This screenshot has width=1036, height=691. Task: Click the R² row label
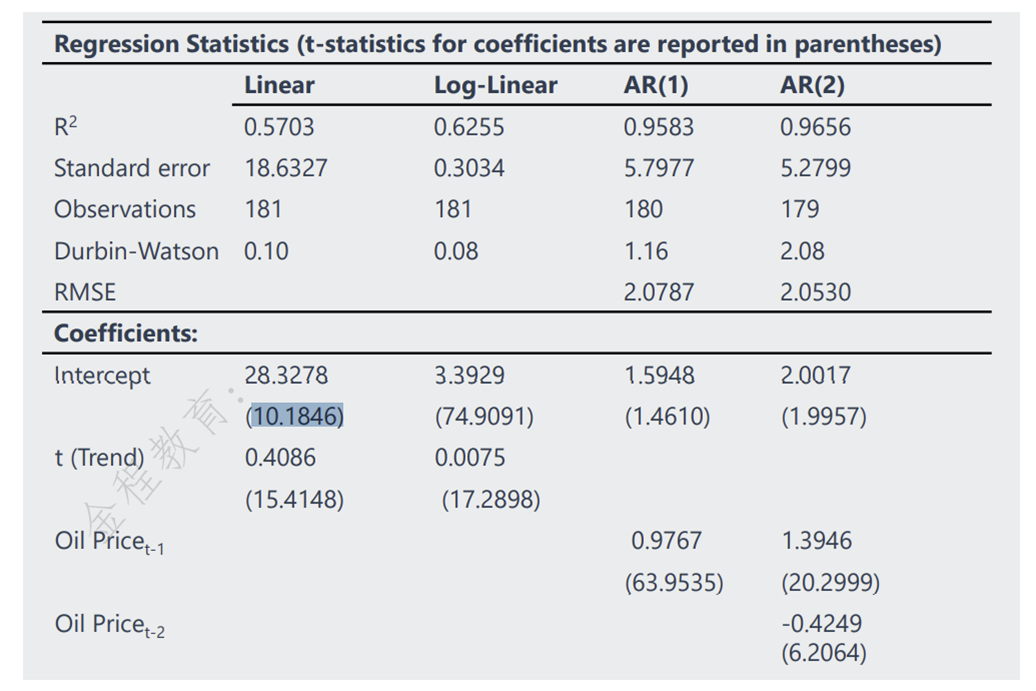tap(68, 127)
